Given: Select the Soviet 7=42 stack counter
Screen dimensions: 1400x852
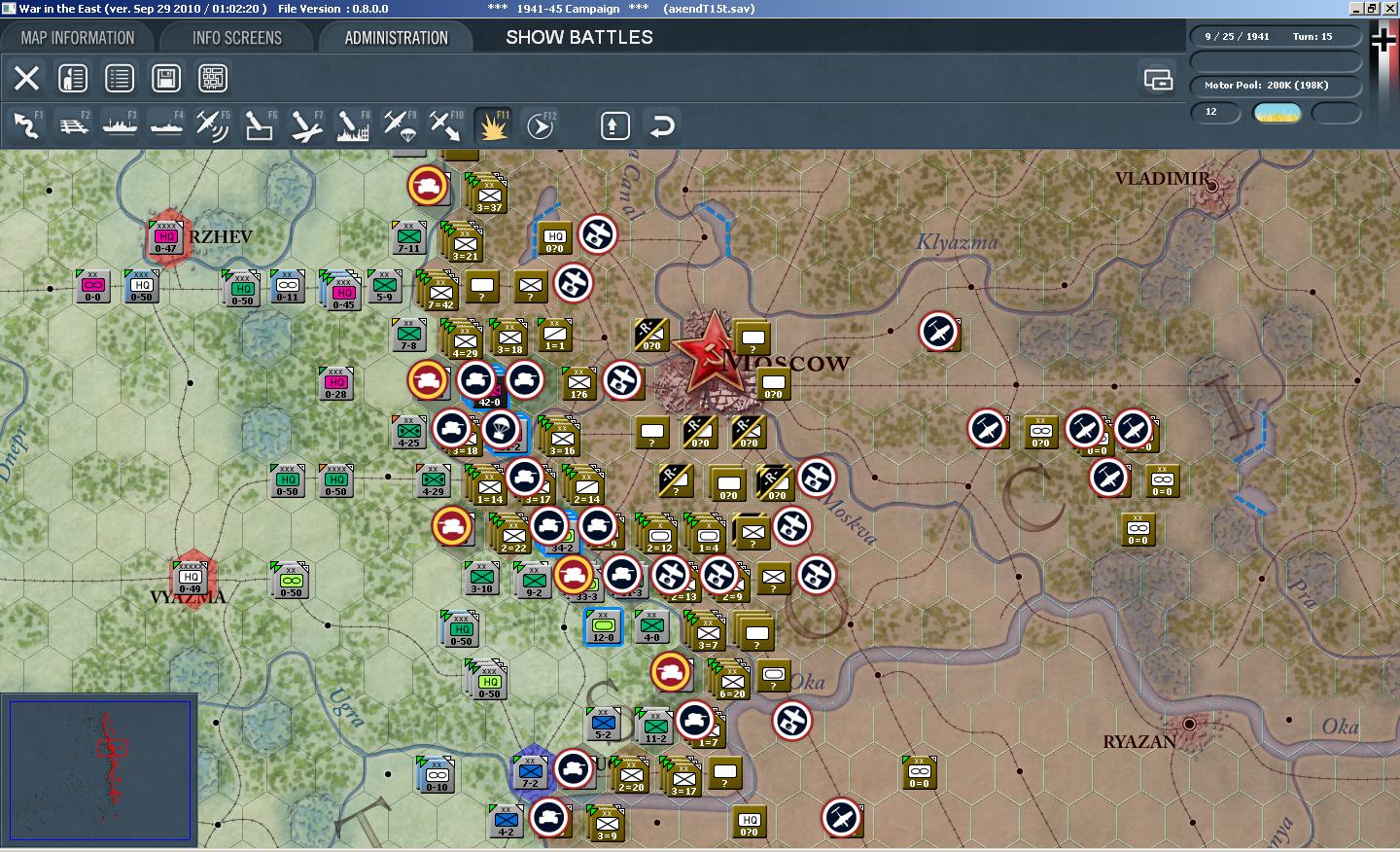Looking at the screenshot, I should click(440, 293).
